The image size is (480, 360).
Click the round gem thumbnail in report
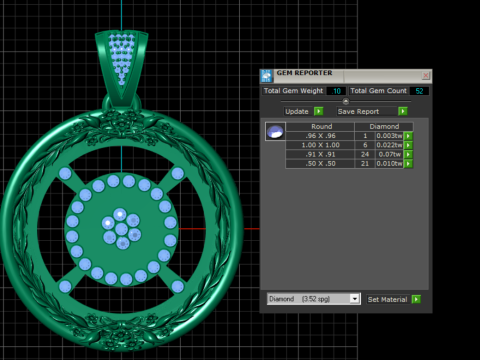tap(275, 131)
